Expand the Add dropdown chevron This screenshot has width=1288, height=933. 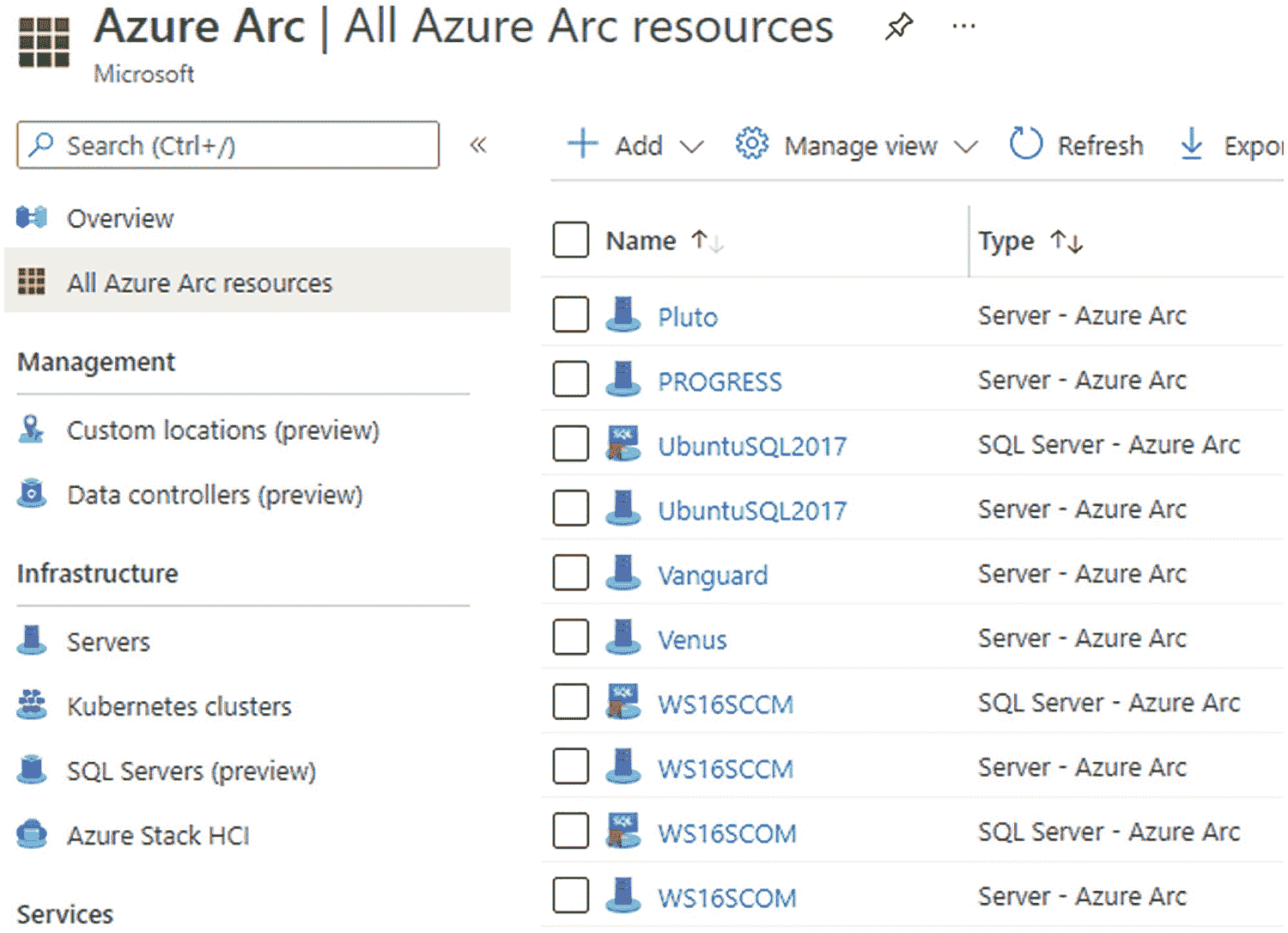[x=692, y=147]
